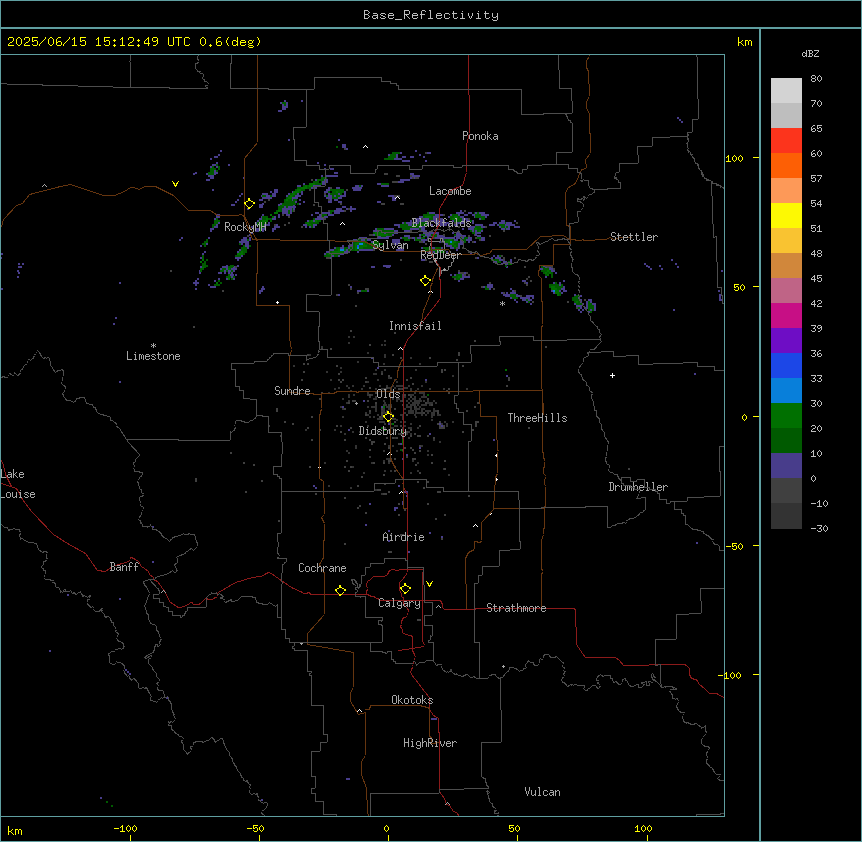The height and width of the screenshot is (842, 862).
Task: Click the Vulcan label
Action: [x=543, y=792]
